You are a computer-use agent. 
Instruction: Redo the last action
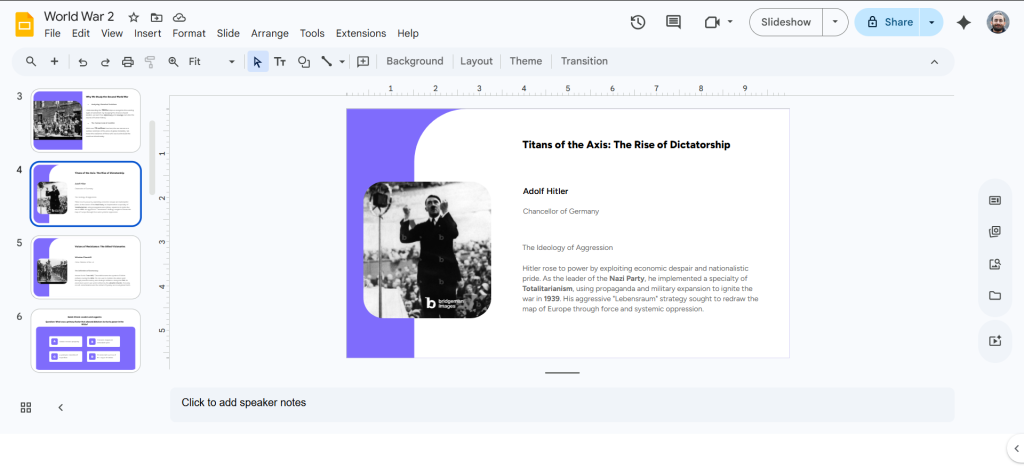coord(105,61)
